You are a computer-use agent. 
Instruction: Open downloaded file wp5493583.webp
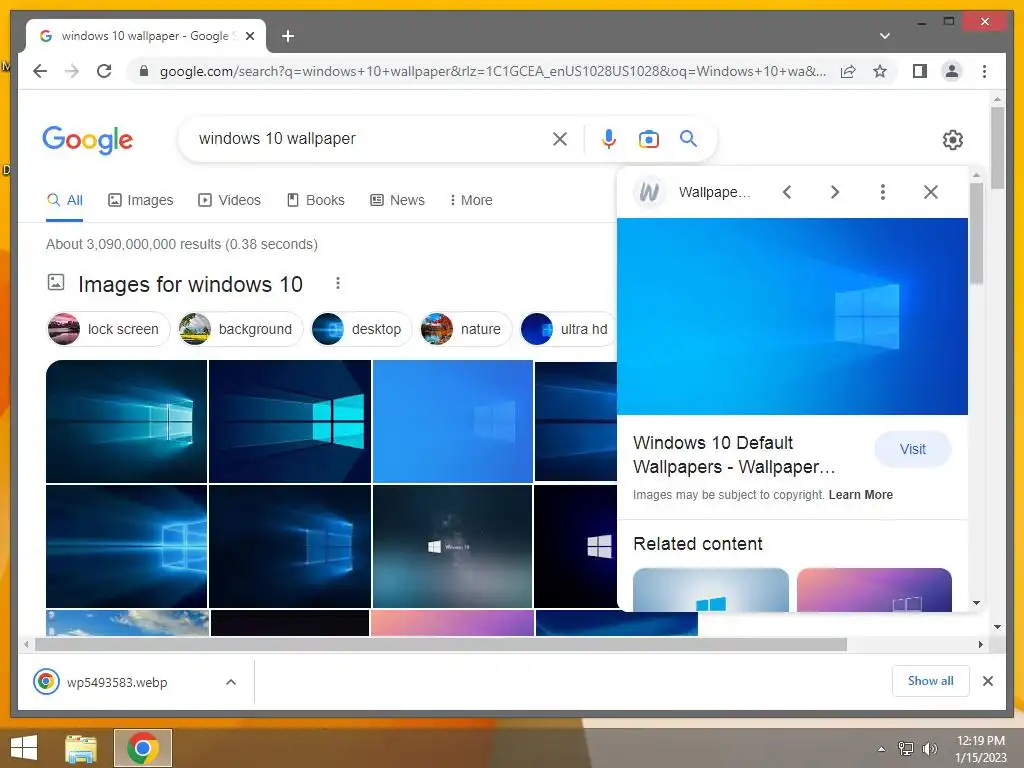116,682
